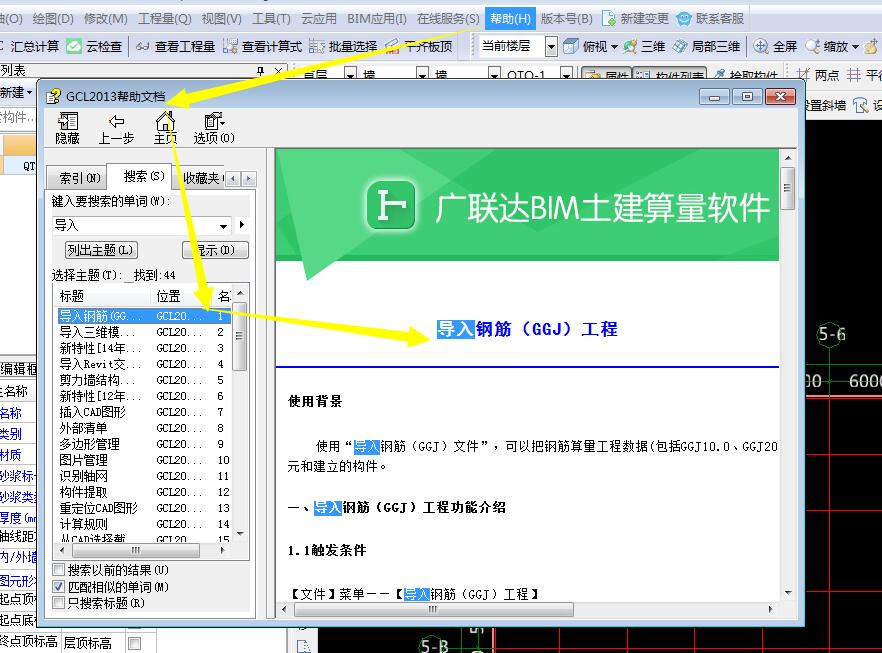Switch to 三维 view
Screen dimensions: 882x653
[645, 46]
